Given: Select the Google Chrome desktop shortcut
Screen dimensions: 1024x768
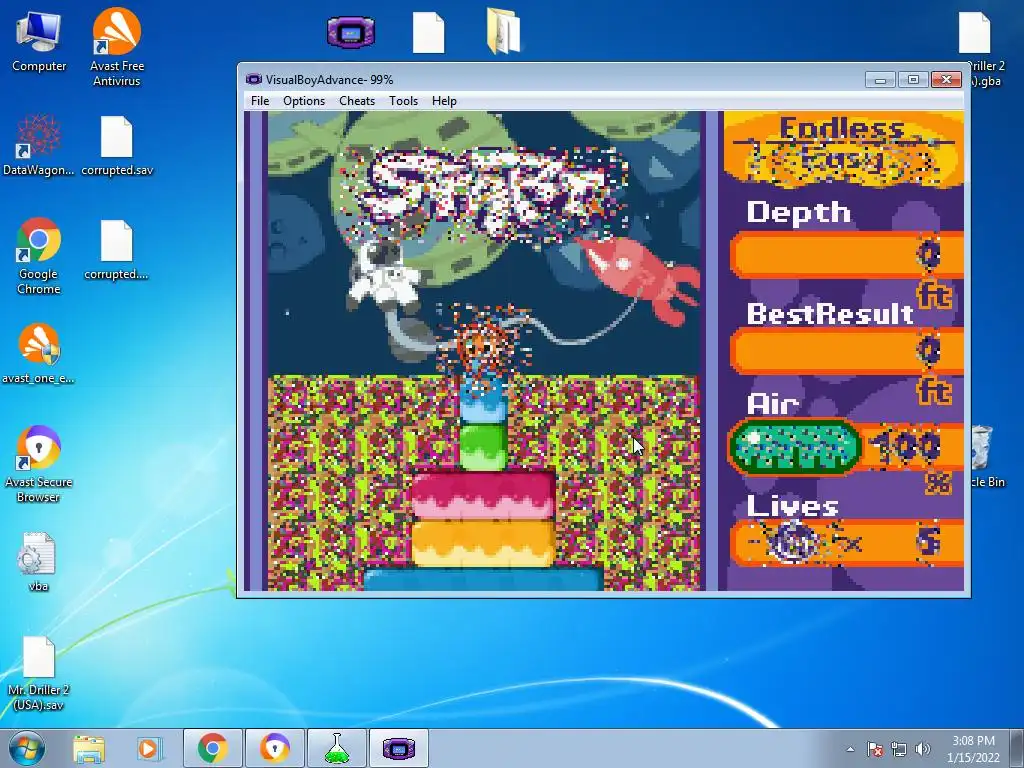Looking at the screenshot, I should (39, 256).
